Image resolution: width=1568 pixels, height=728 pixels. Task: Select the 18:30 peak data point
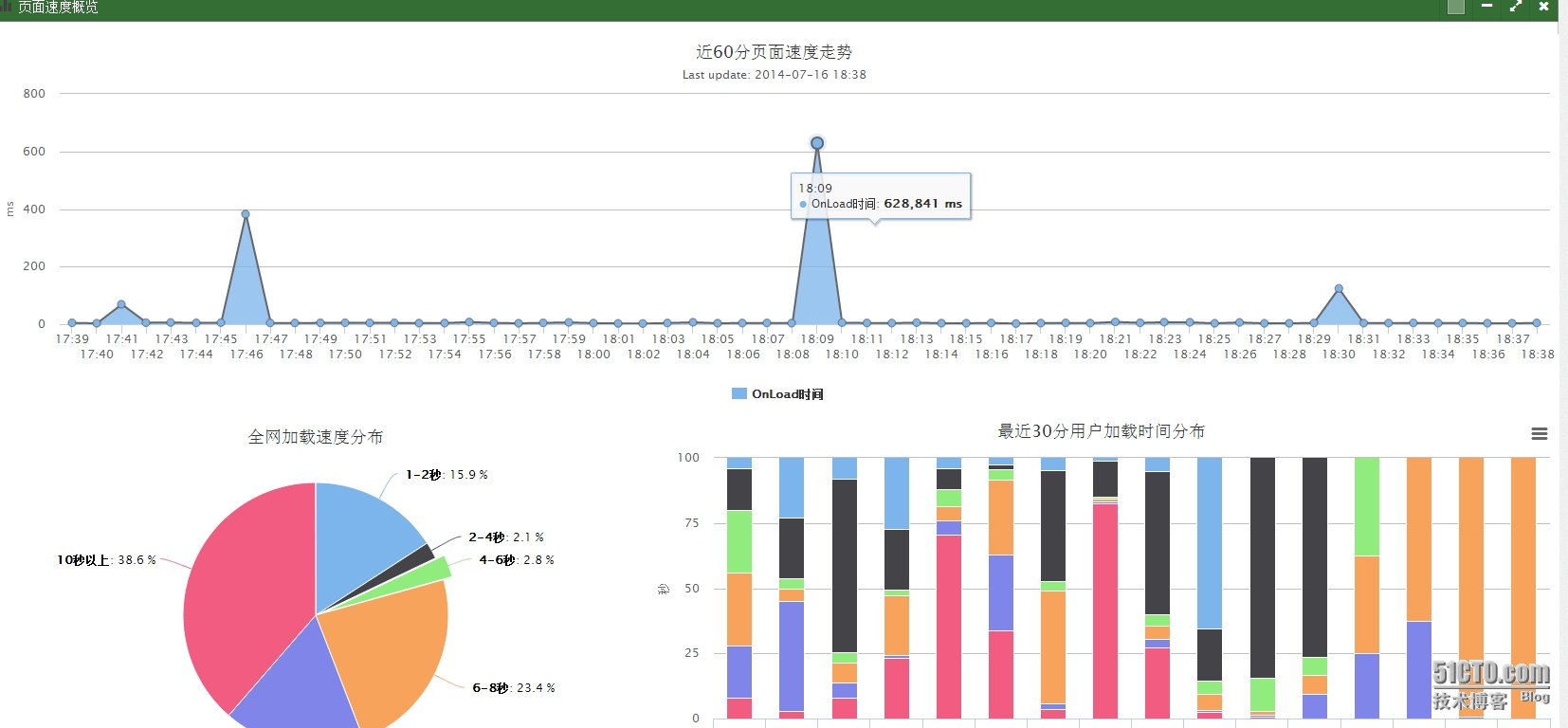point(1339,288)
